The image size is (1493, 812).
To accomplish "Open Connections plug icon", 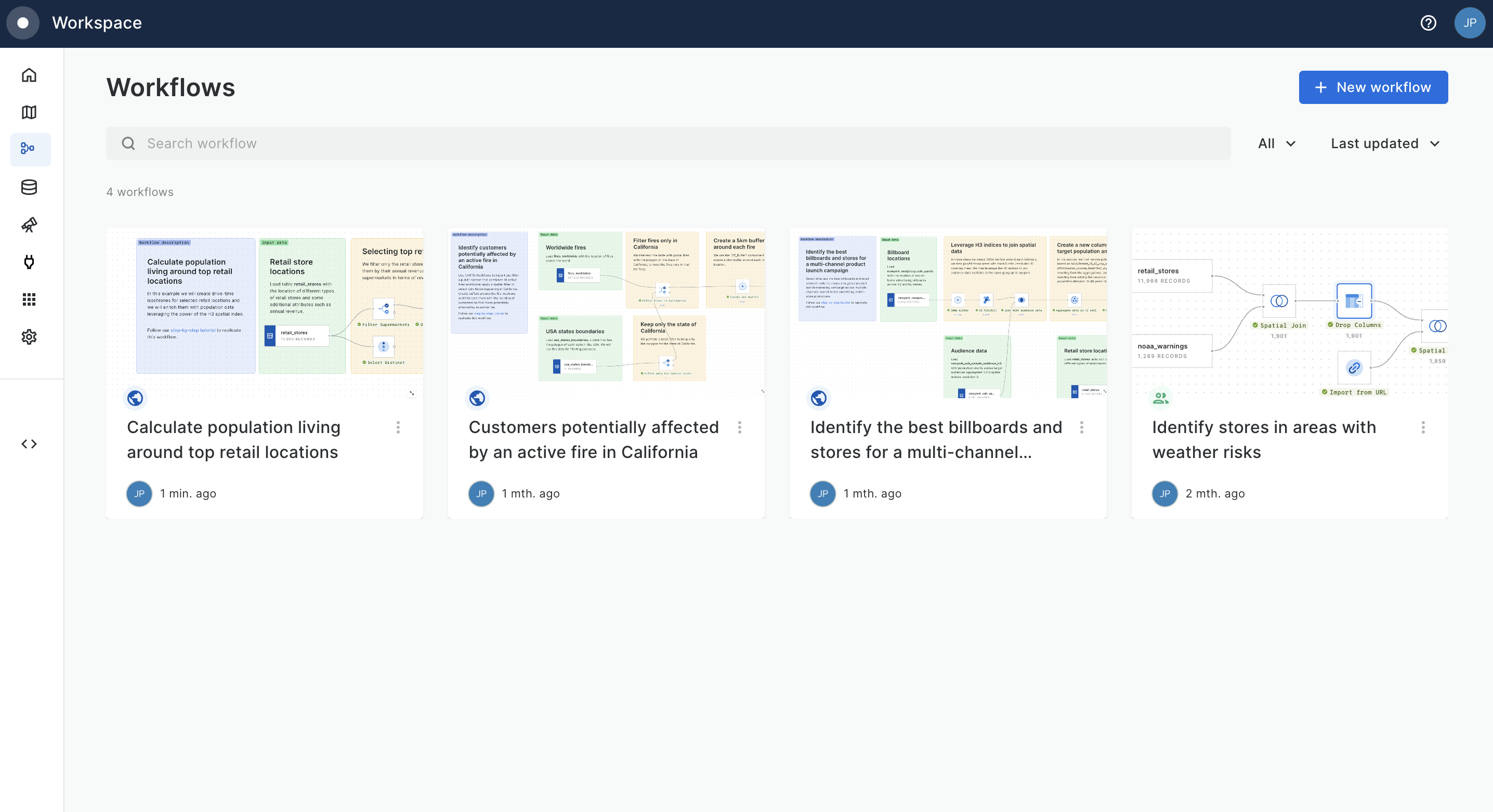I will click(29, 262).
